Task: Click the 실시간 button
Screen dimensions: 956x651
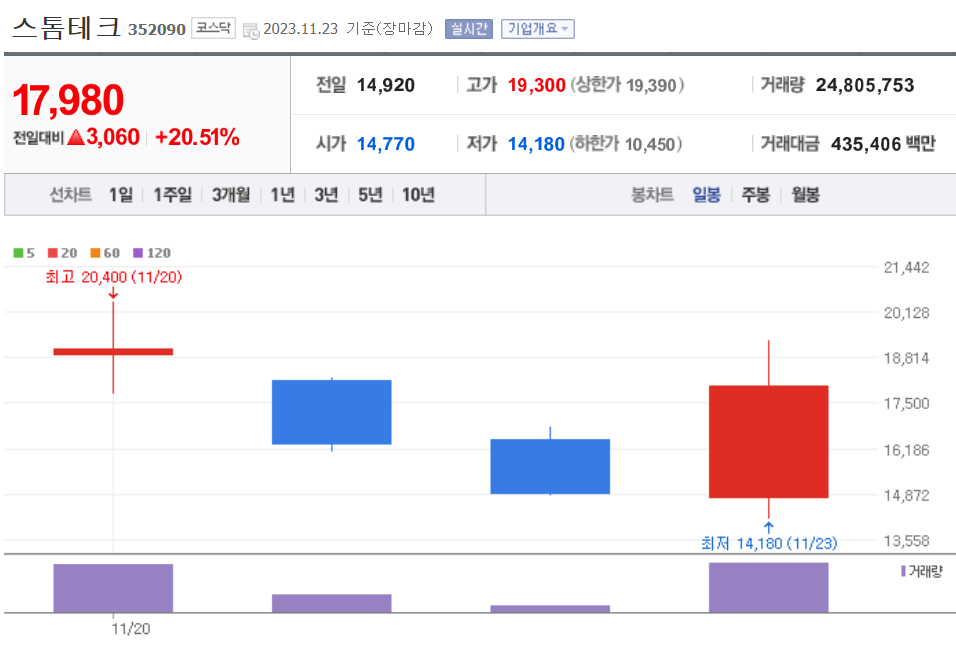Action: (469, 29)
